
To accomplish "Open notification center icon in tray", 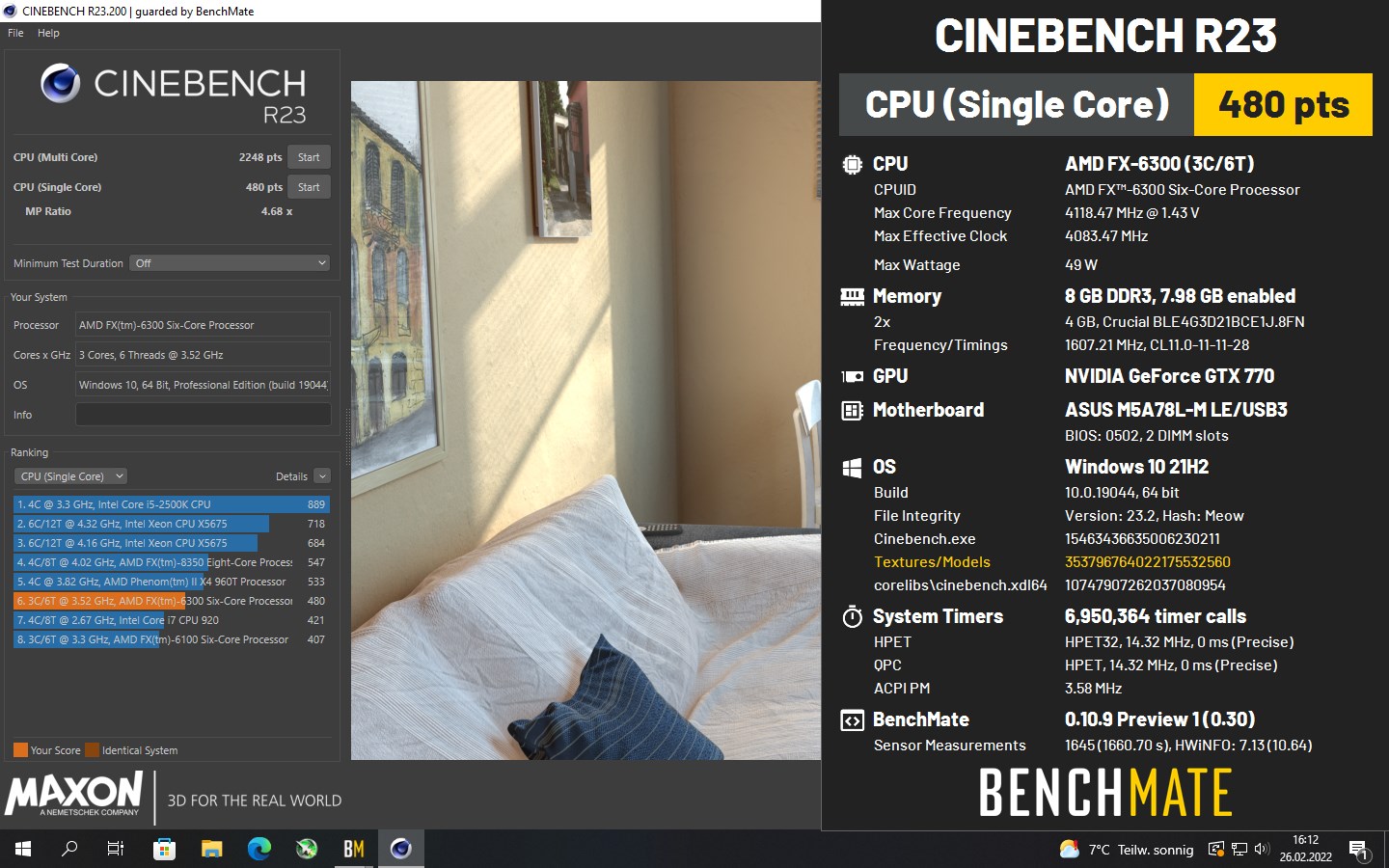I will tap(1358, 850).
